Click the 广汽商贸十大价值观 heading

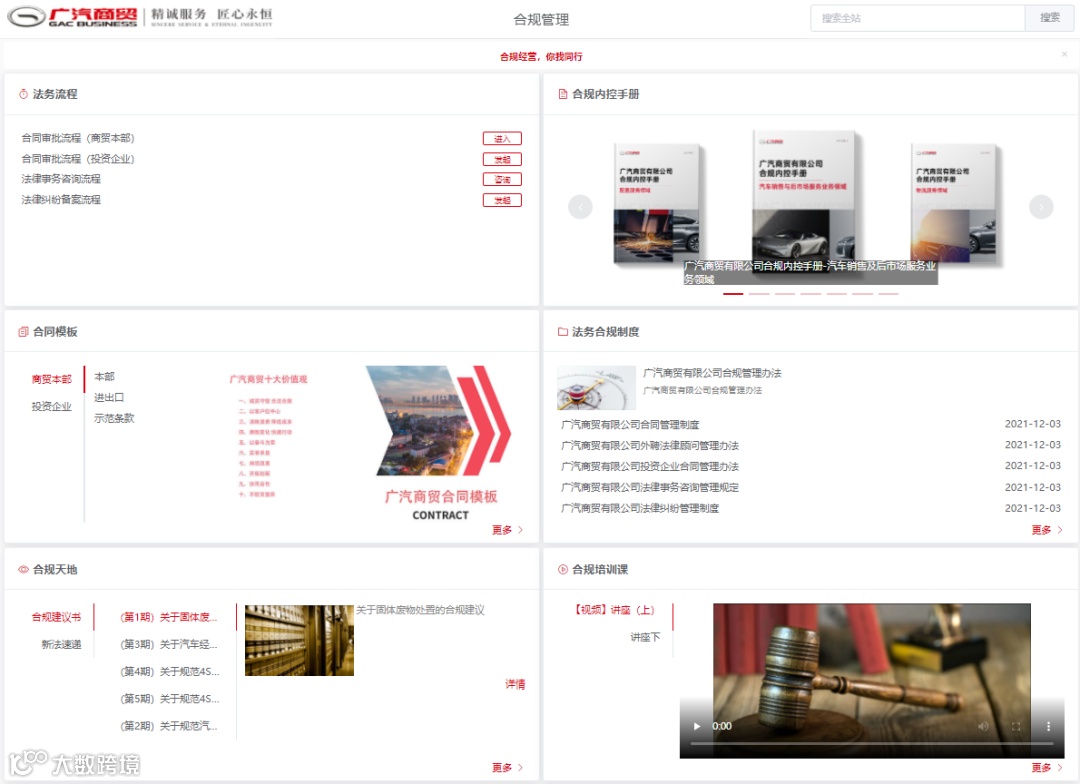268,379
